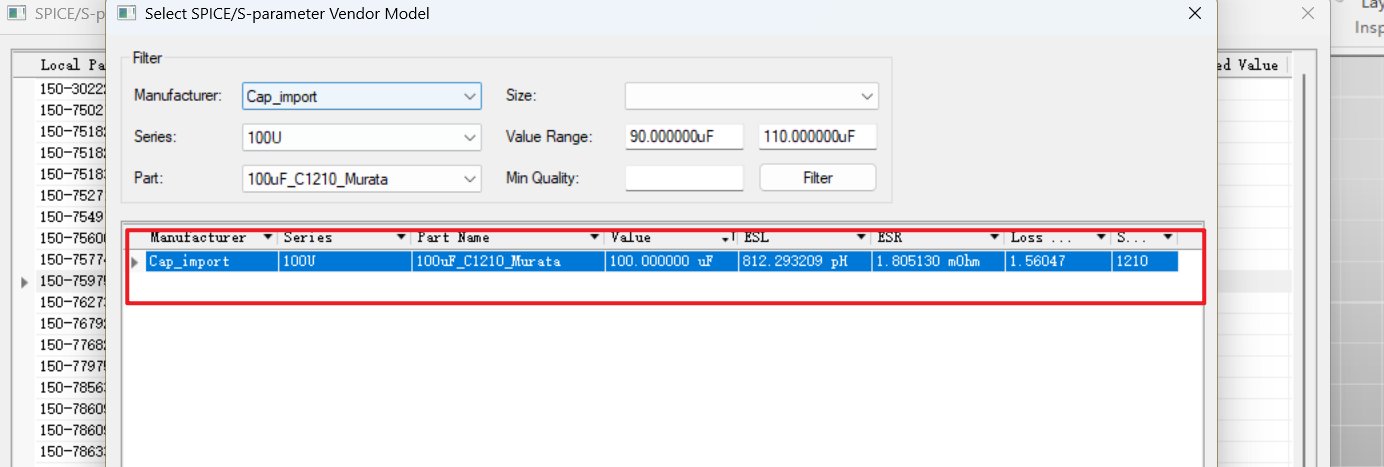Viewport: 1384px width, 467px height.
Task: Open the Value column filter arrow
Action: pyautogui.click(x=727, y=238)
